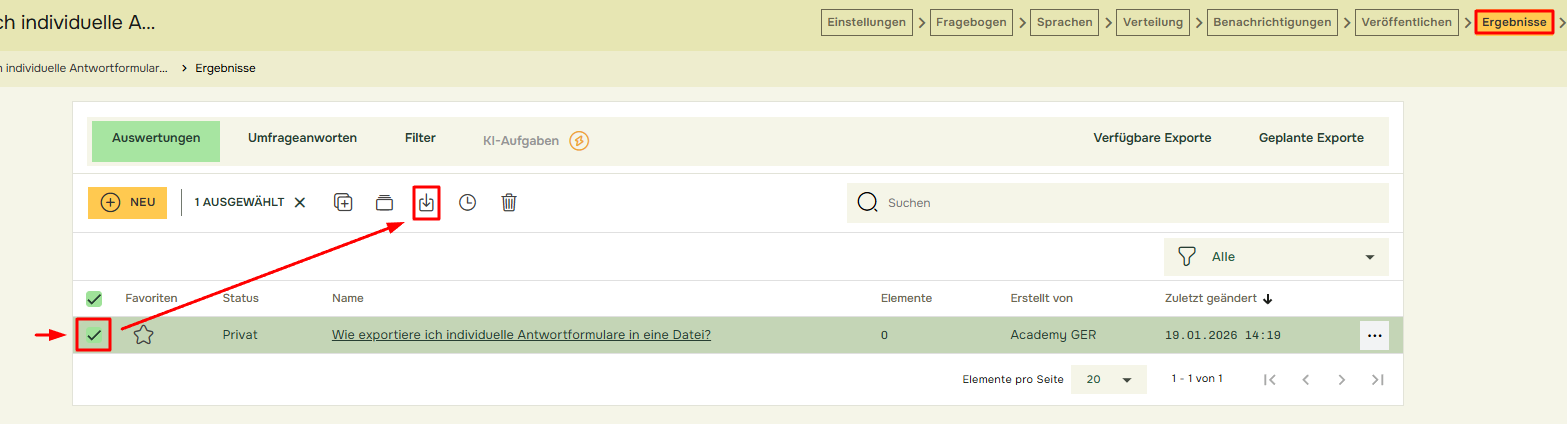Open the Alle filter dropdown
1567x424 pixels.
(1276, 257)
